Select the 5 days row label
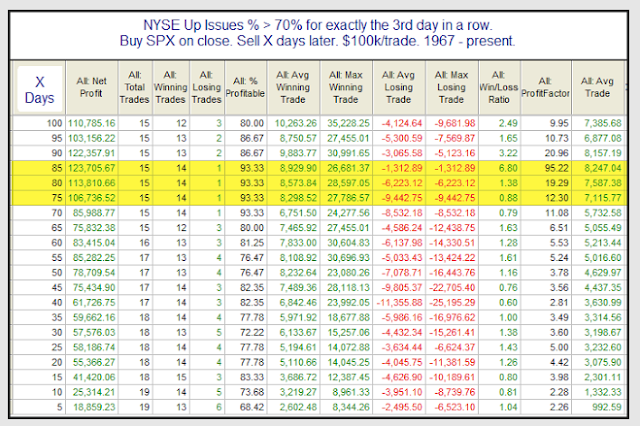 [59, 407]
